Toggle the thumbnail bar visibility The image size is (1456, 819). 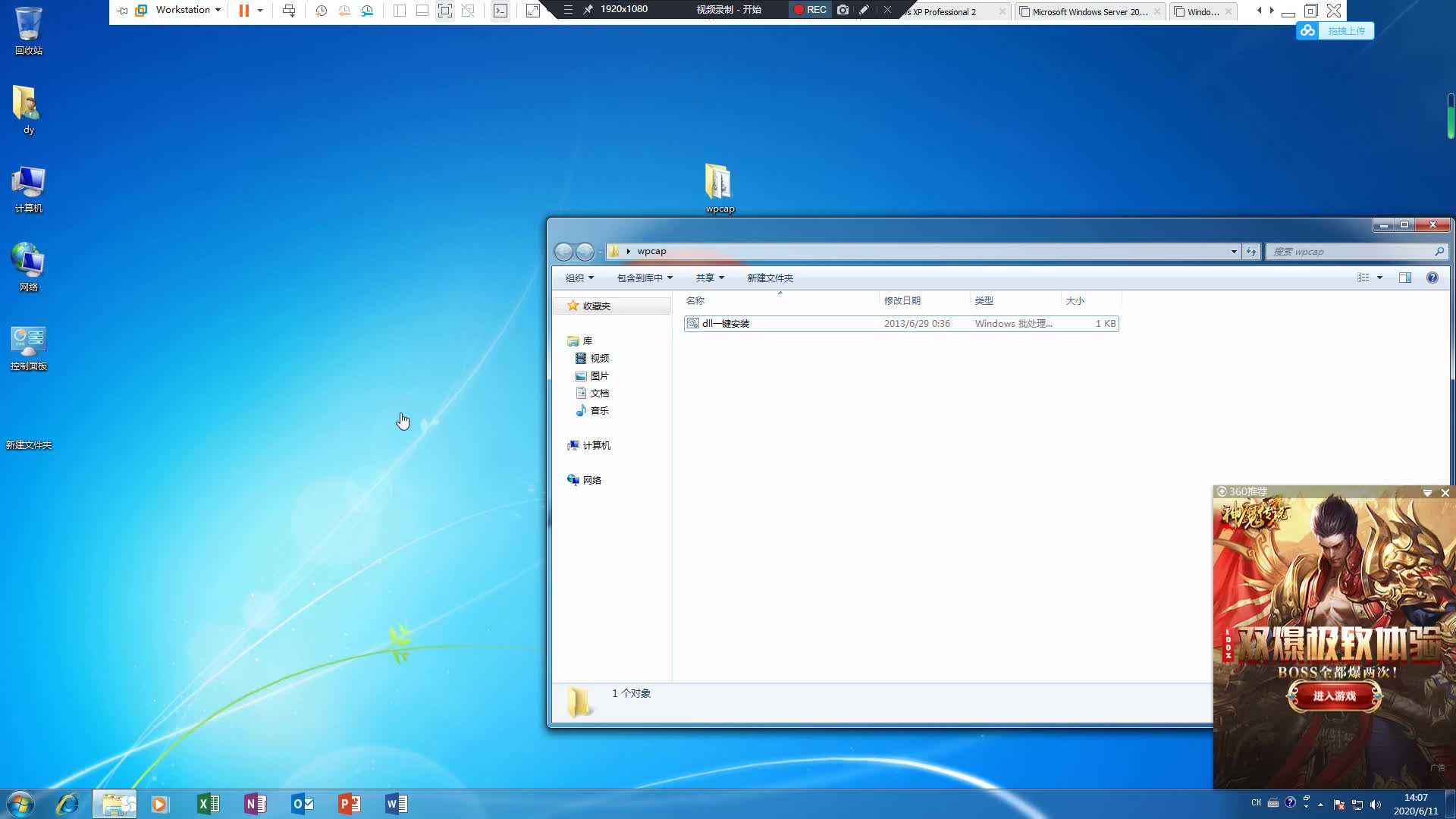click(x=422, y=10)
